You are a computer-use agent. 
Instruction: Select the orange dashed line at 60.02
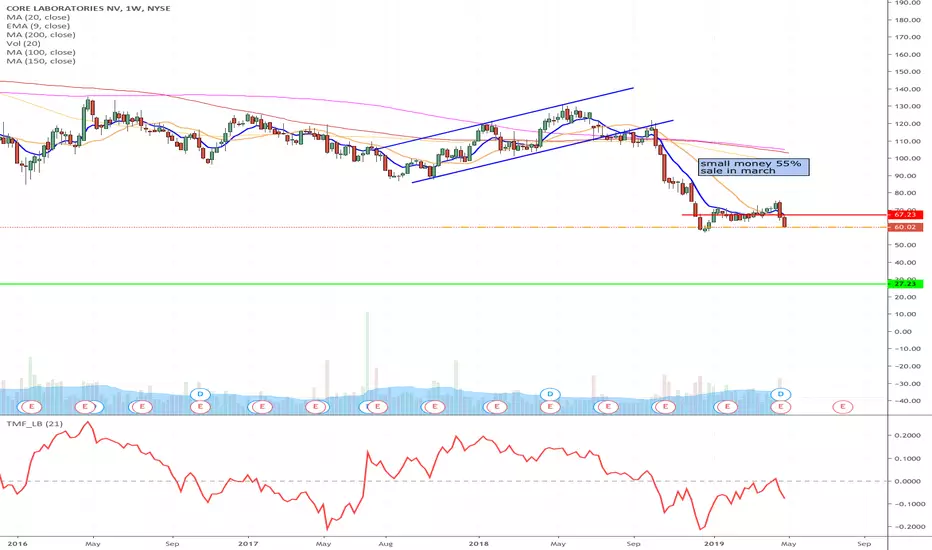click(663, 227)
